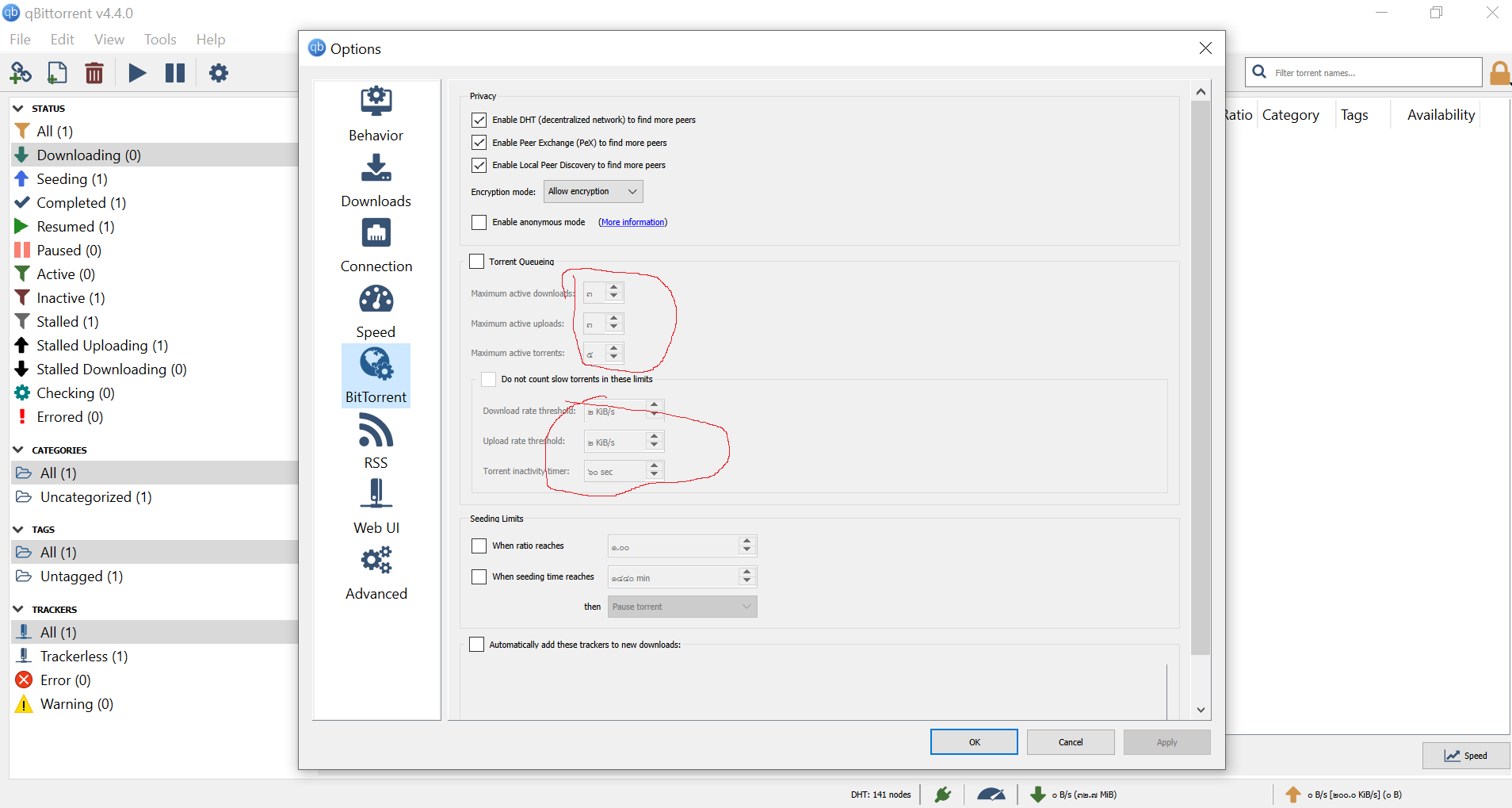Click Add torrent file toolbar icon
Screen dimensions: 1512x808
57,73
